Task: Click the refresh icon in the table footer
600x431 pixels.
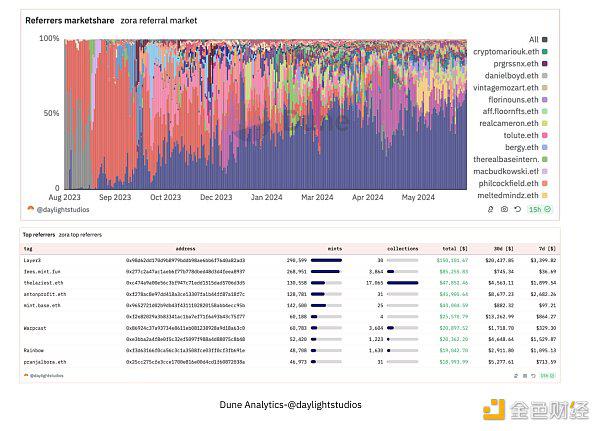Action: 533,376
